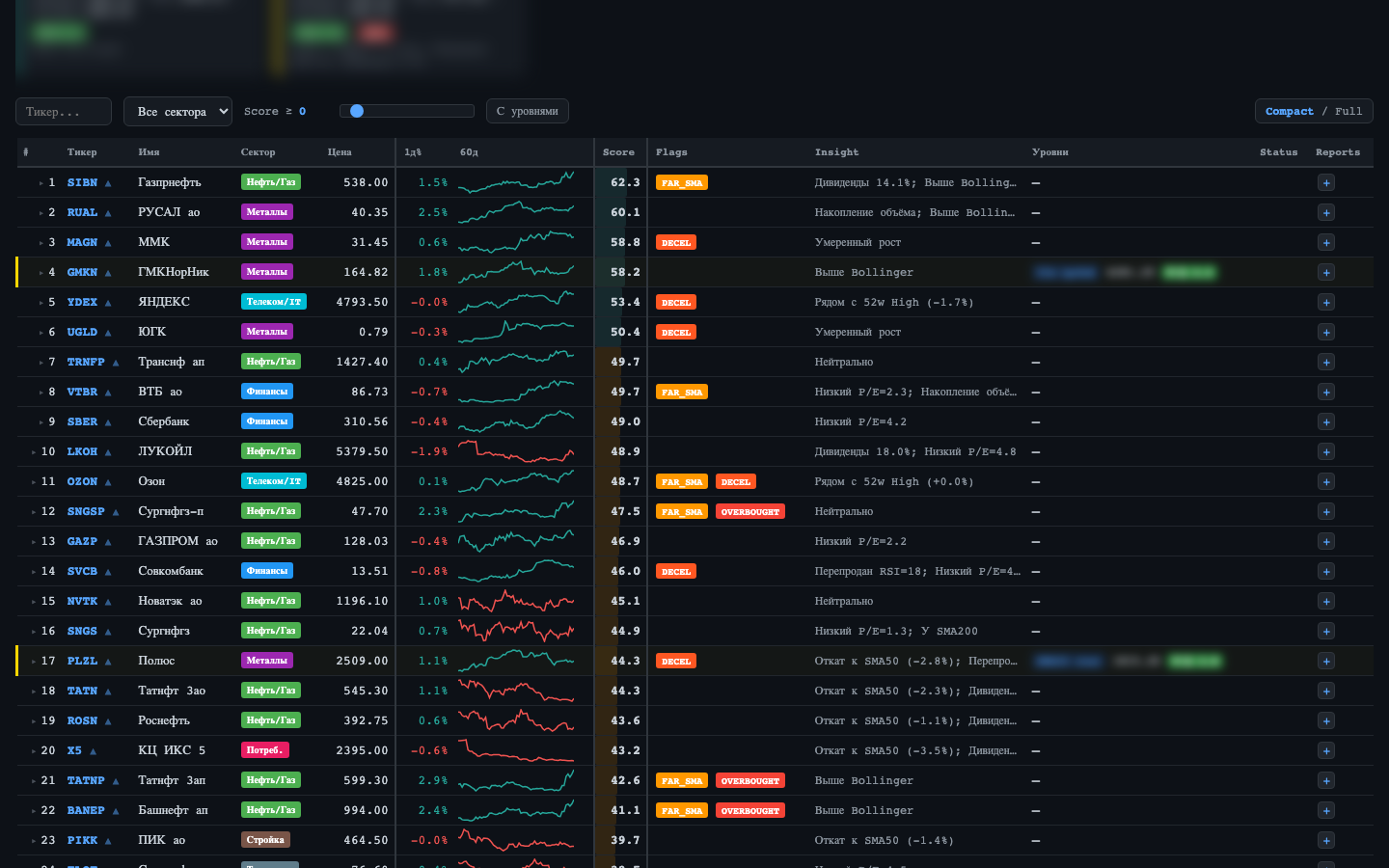Click the up-triangle icon next to SBER
The width and height of the screenshot is (1389, 868).
(x=108, y=422)
